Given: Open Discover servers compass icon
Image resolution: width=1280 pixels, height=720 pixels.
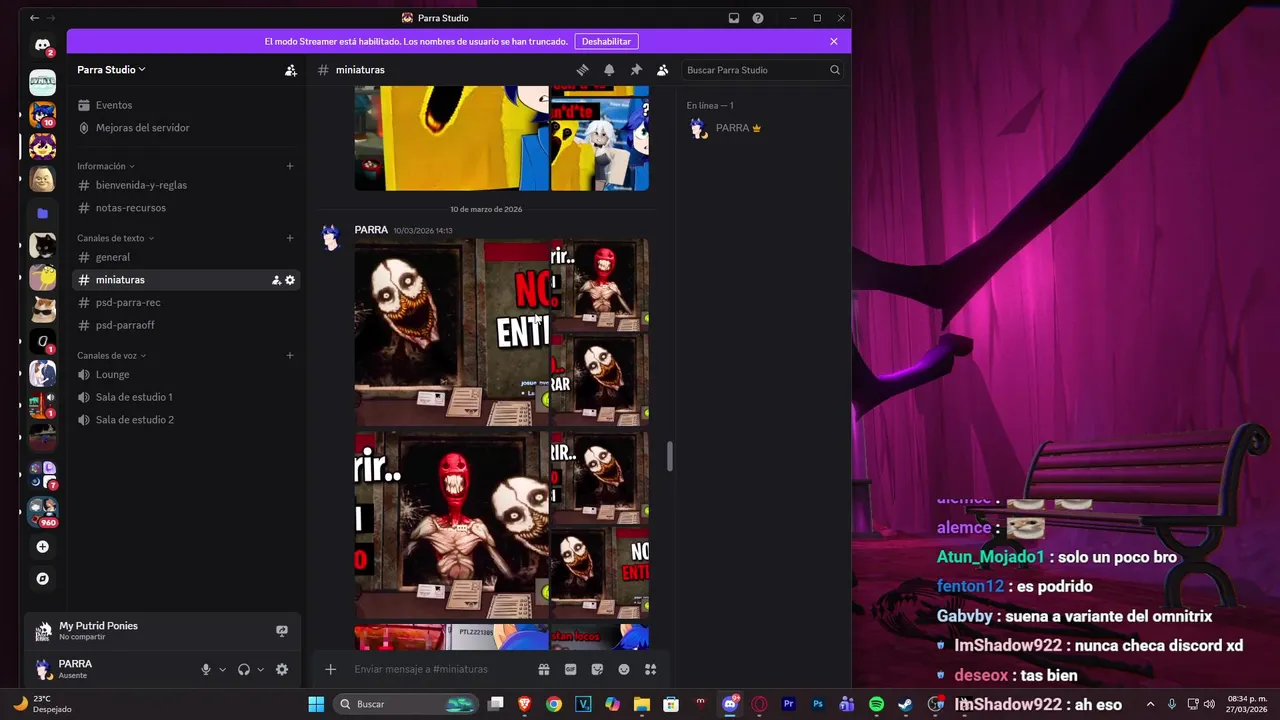Looking at the screenshot, I should 42,578.
